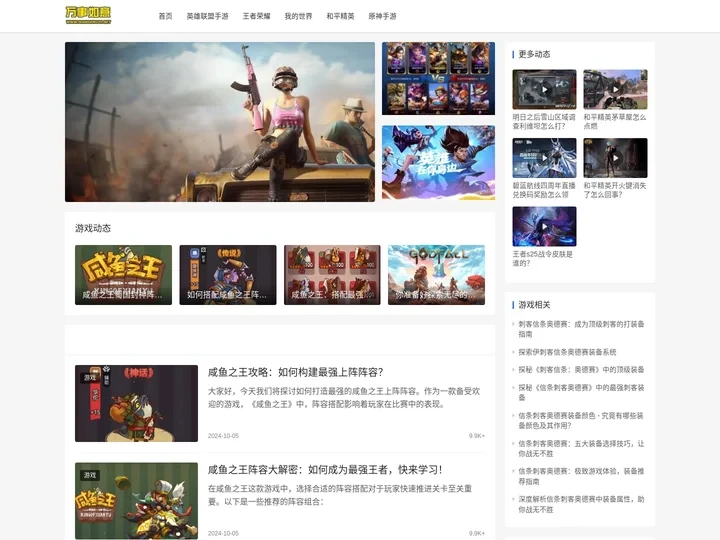Screen dimensions: 720x540
Task: Open link 和平精英开火键消失了怎么回事?
Action: (614, 190)
